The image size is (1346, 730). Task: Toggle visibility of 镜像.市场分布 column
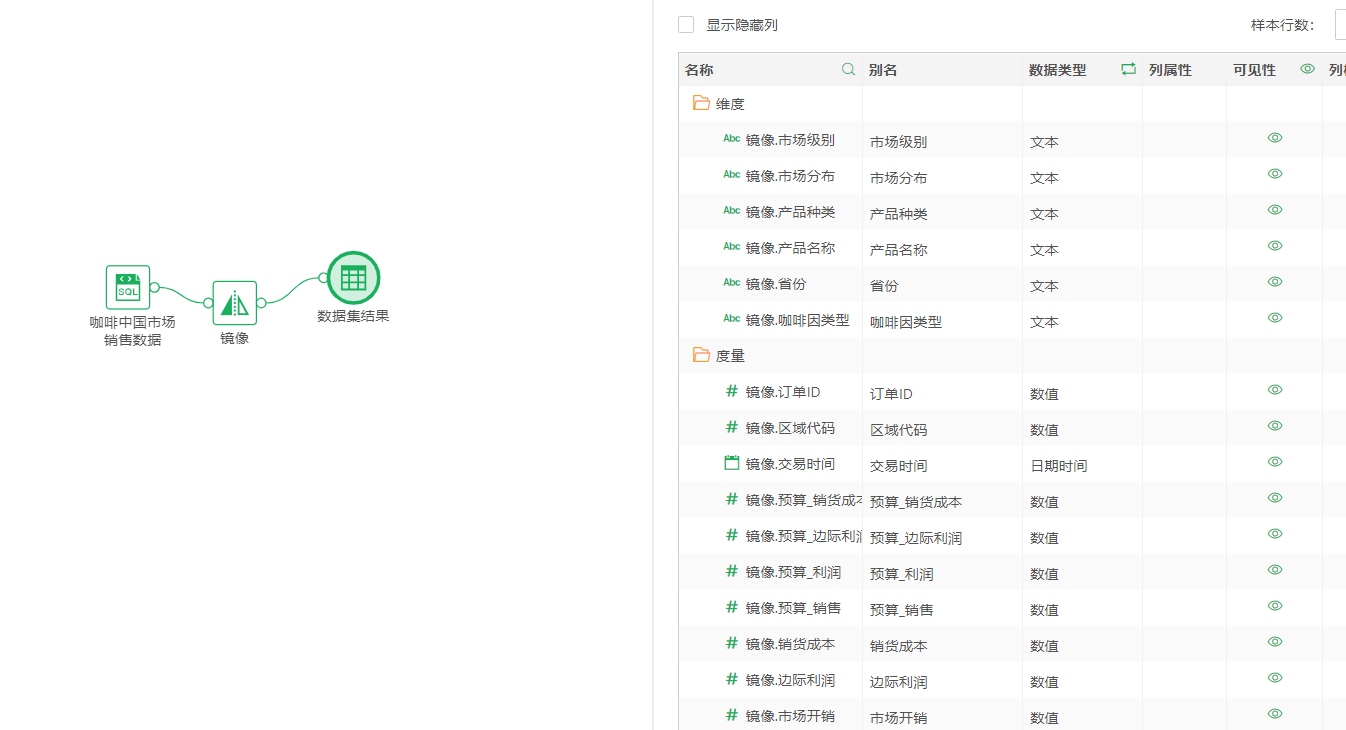(1275, 174)
